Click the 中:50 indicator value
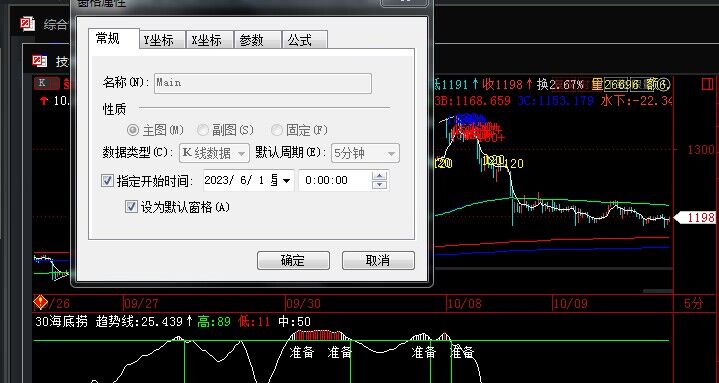This screenshot has width=719, height=383. click(294, 322)
